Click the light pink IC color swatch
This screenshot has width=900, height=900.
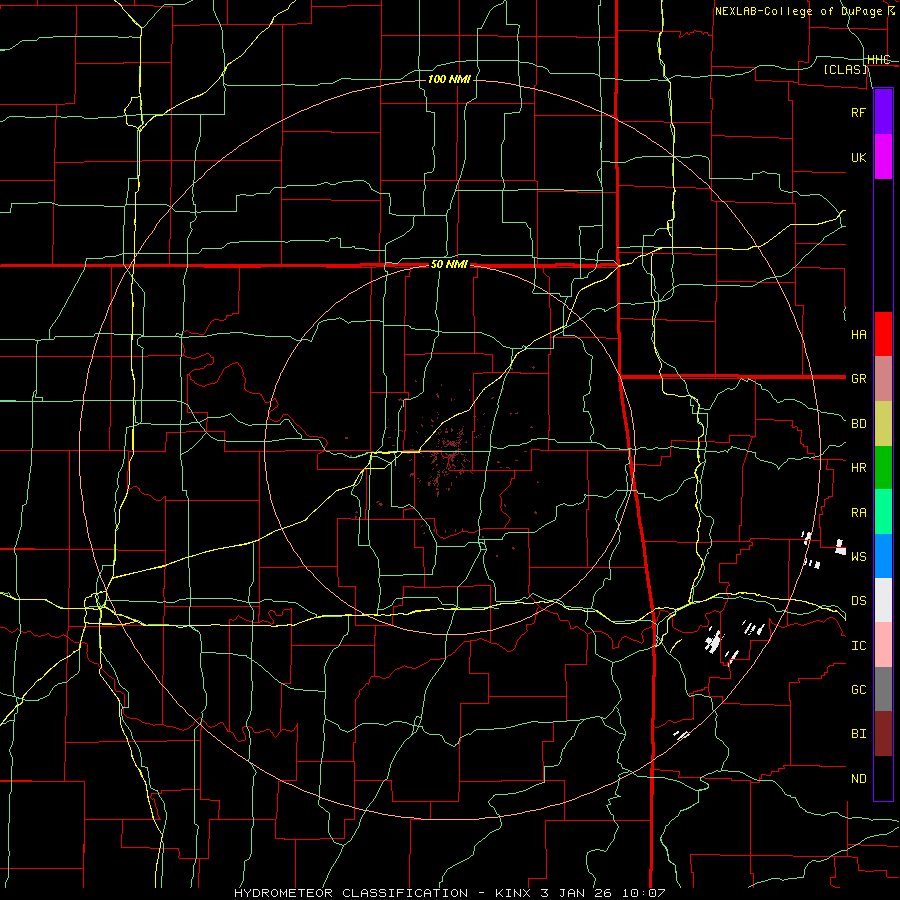click(x=883, y=645)
